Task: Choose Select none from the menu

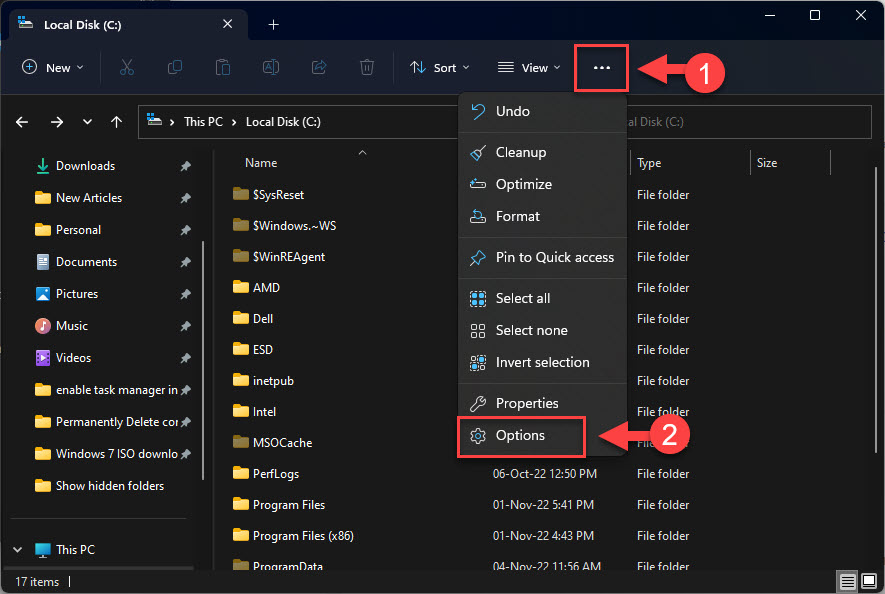Action: 543,330
